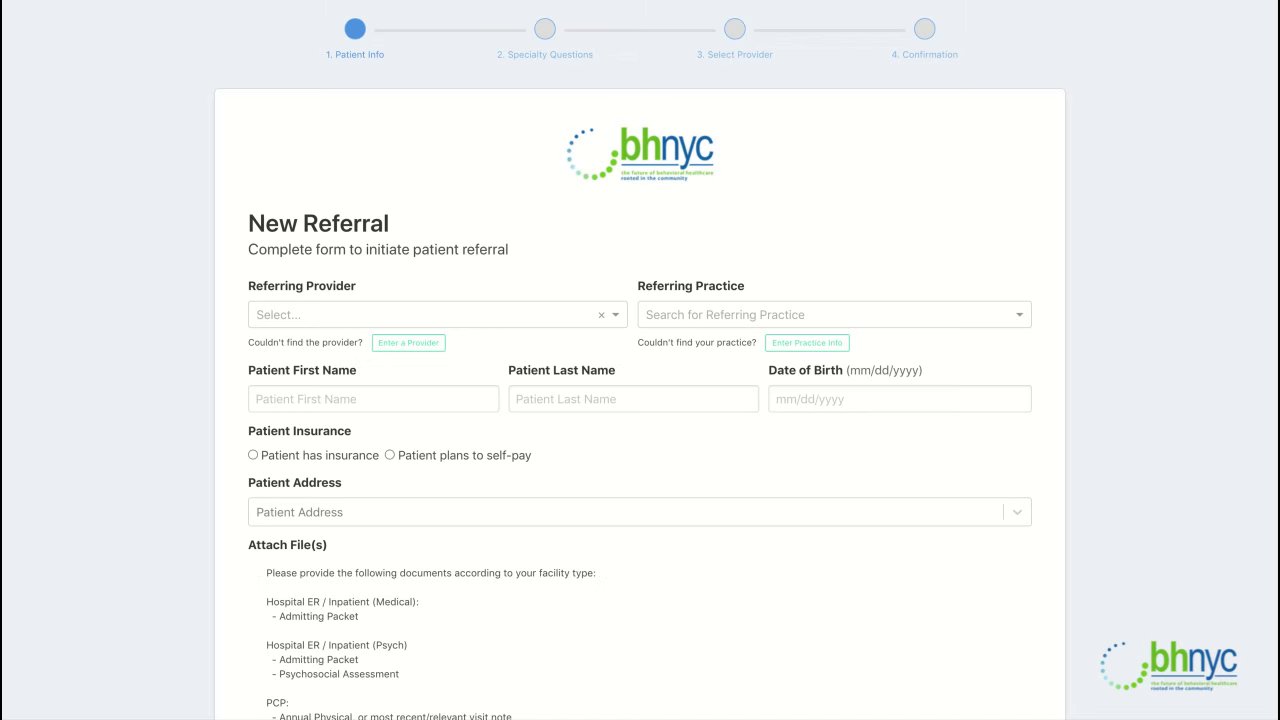Expand the Patient Address chevron
The height and width of the screenshot is (720, 1280).
1017,512
